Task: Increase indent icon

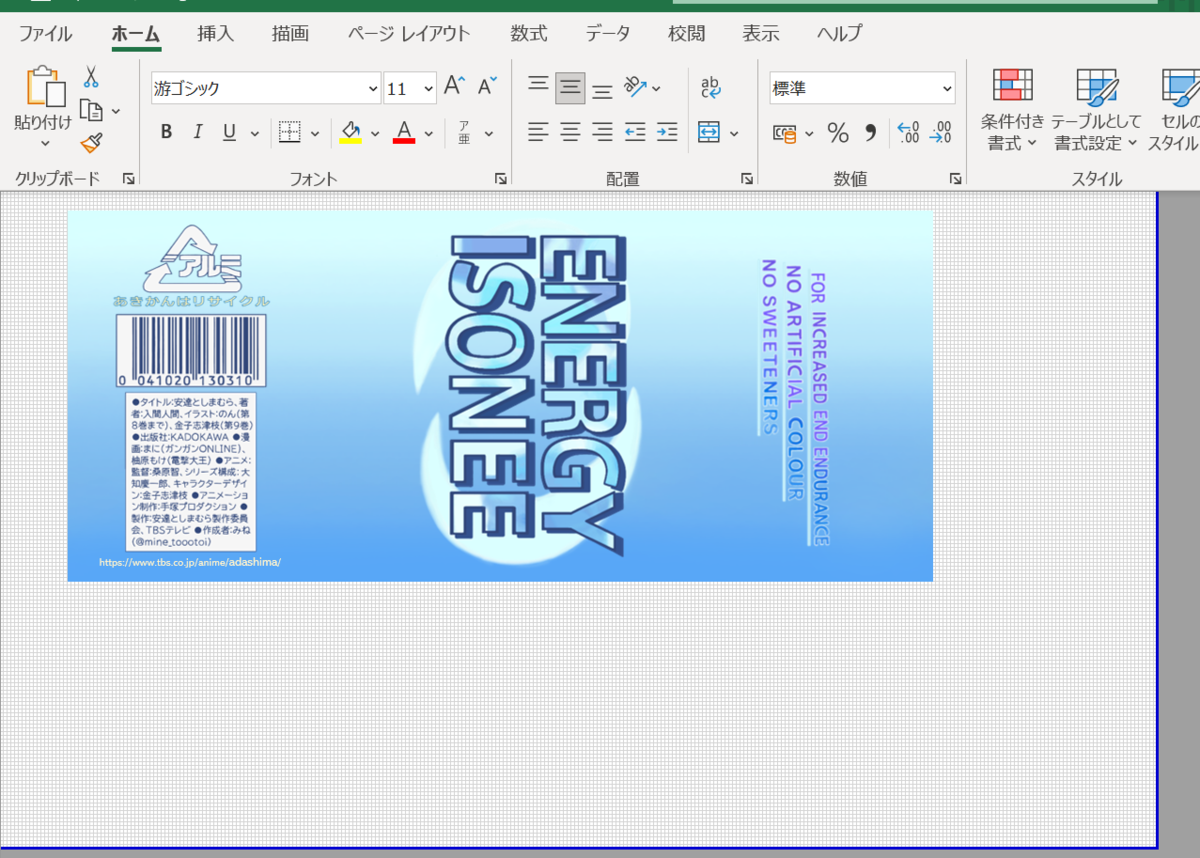Action: tap(667, 131)
